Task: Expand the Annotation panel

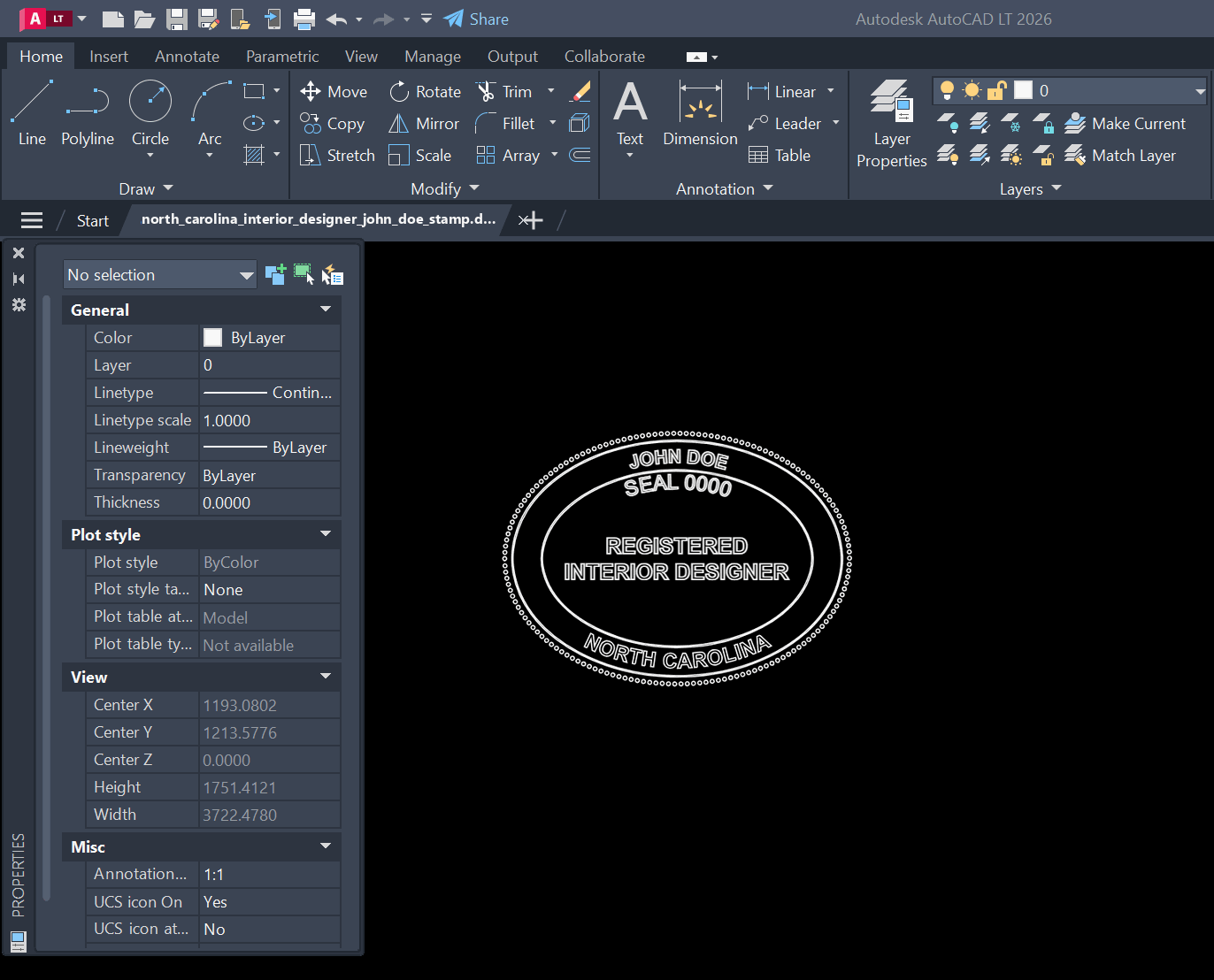Action: pos(724,188)
